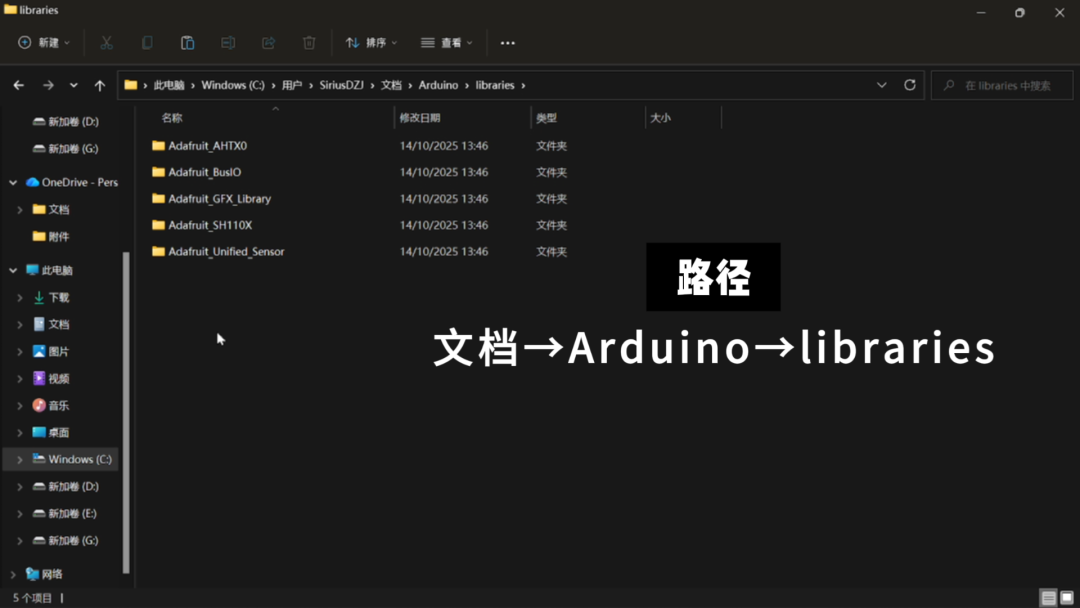
Task: Open the more options ellipsis menu
Action: coord(507,43)
